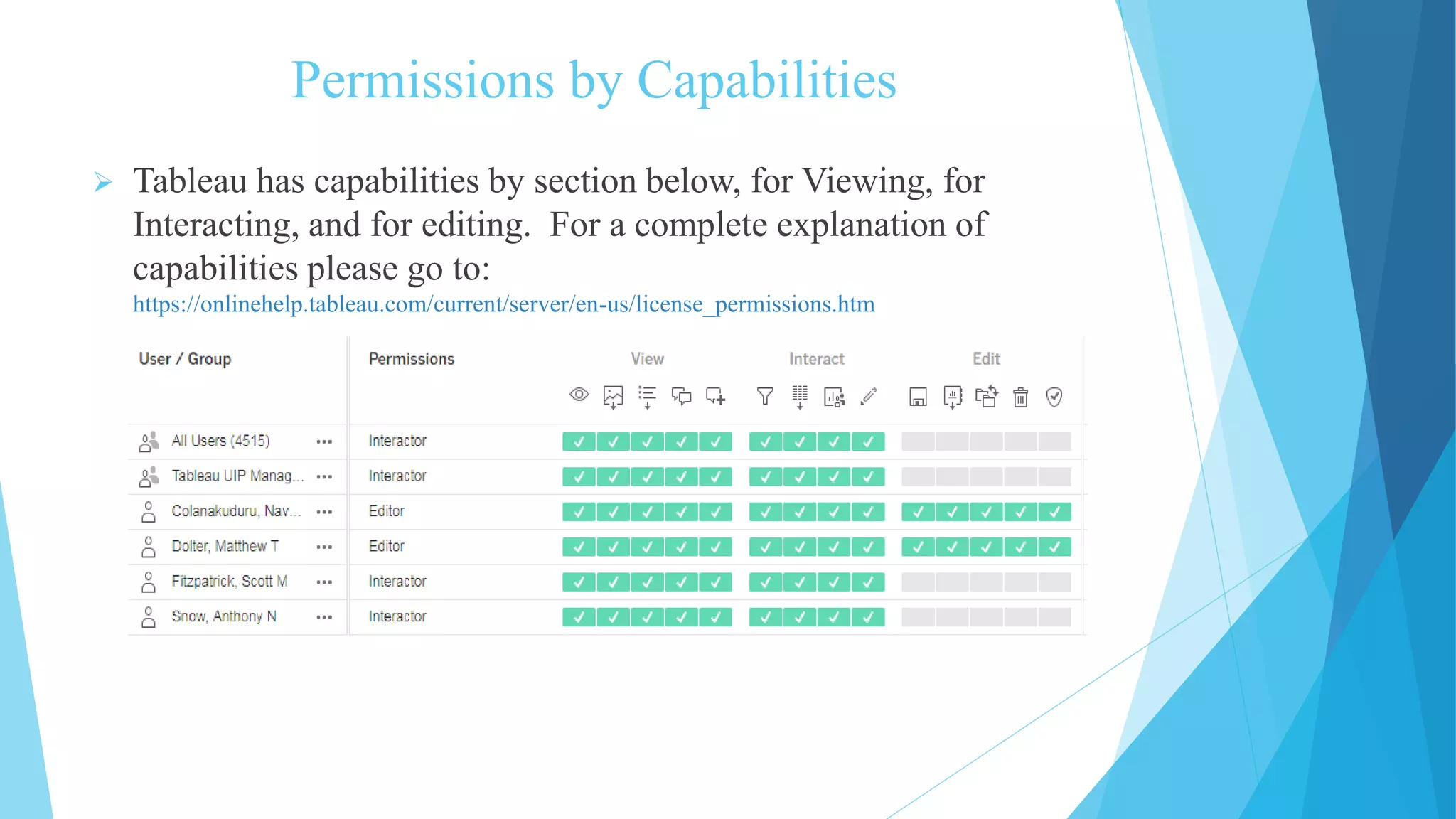The height and width of the screenshot is (819, 1456).
Task: Click the Filter funnel capability icon
Action: (765, 396)
